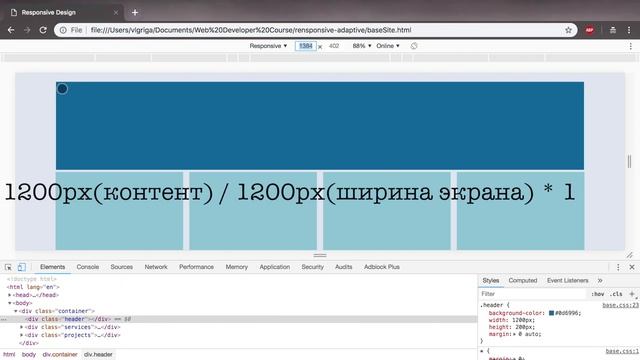640x360 pixels.
Task: Expand the head element node
Action: click(x=9, y=295)
